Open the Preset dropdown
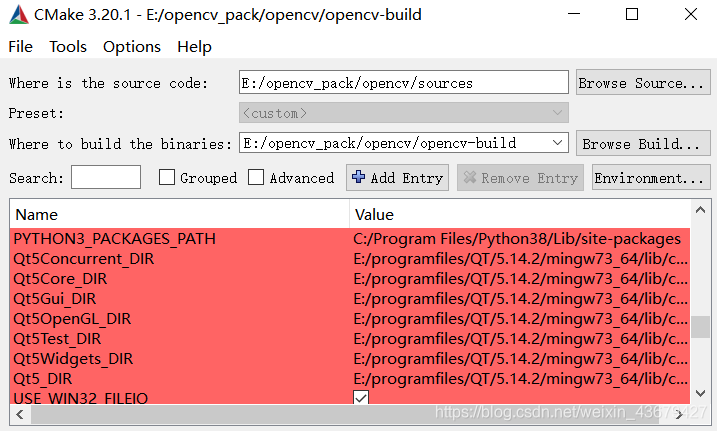This screenshot has width=717, height=431. click(x=403, y=113)
